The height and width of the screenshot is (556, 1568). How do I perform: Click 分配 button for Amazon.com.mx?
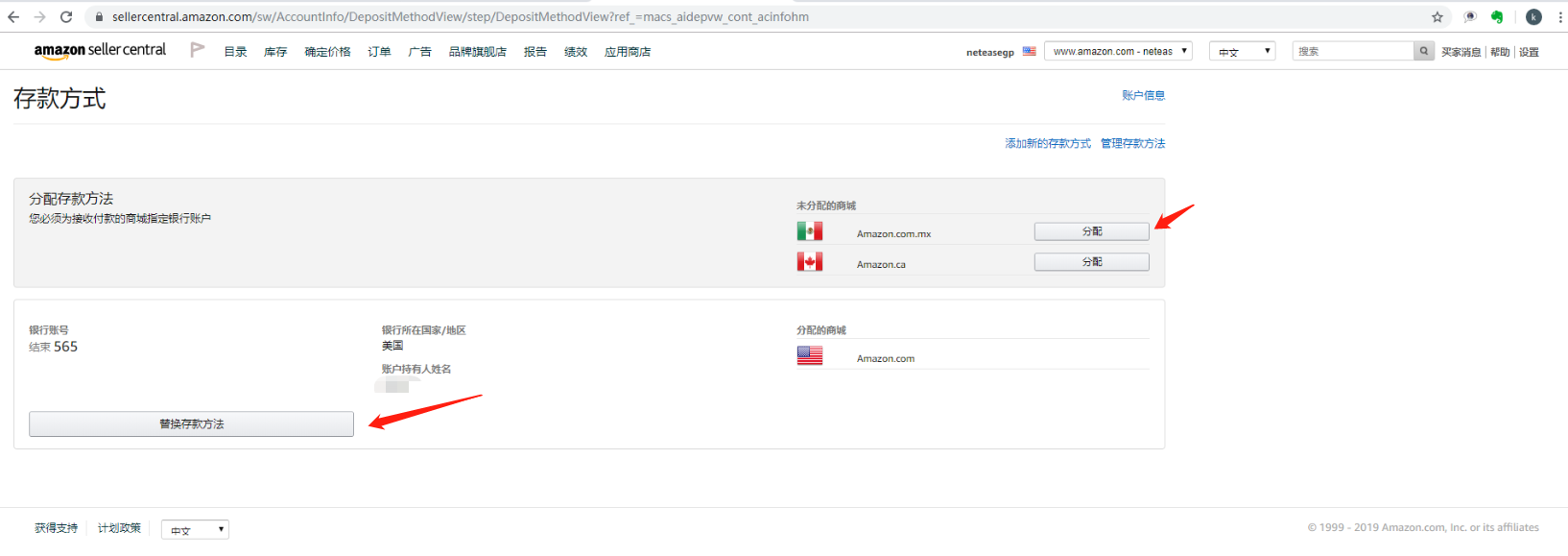point(1091,231)
